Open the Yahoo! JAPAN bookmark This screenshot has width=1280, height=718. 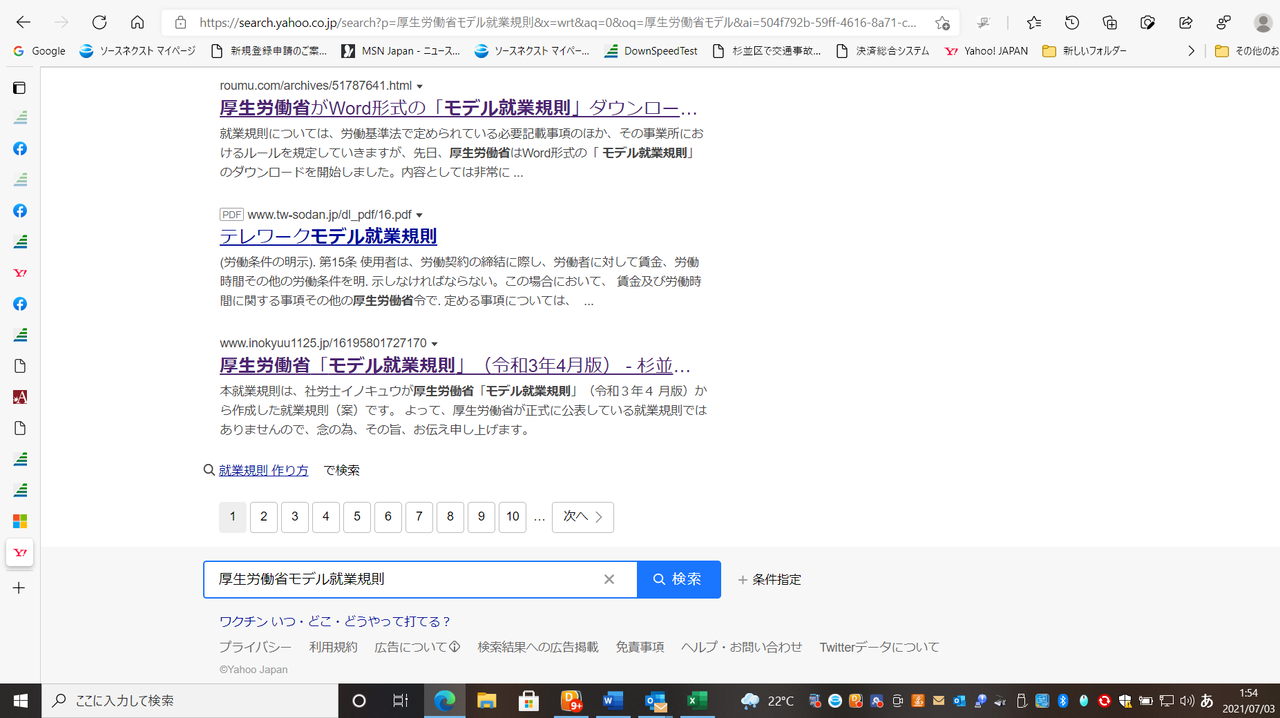pos(986,51)
